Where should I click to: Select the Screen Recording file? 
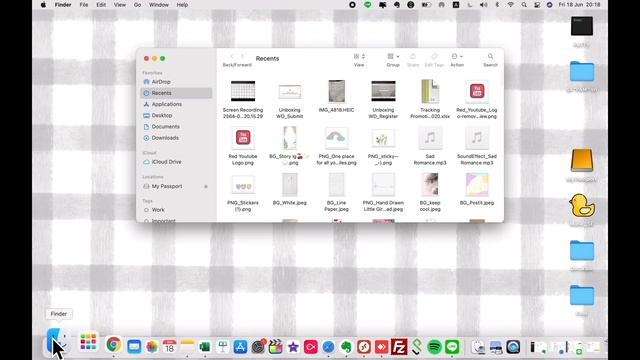[x=243, y=99]
